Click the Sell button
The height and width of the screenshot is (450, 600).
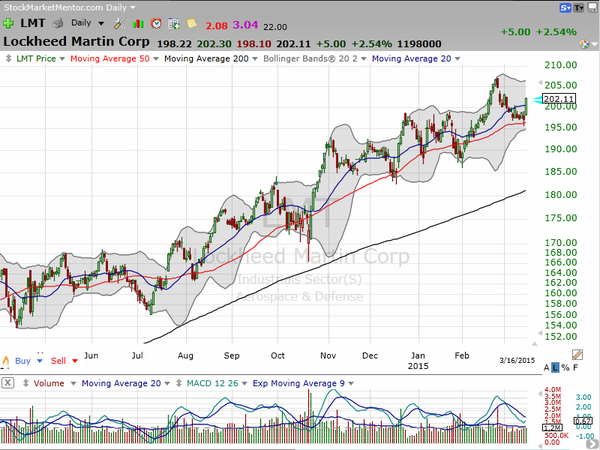(59, 361)
